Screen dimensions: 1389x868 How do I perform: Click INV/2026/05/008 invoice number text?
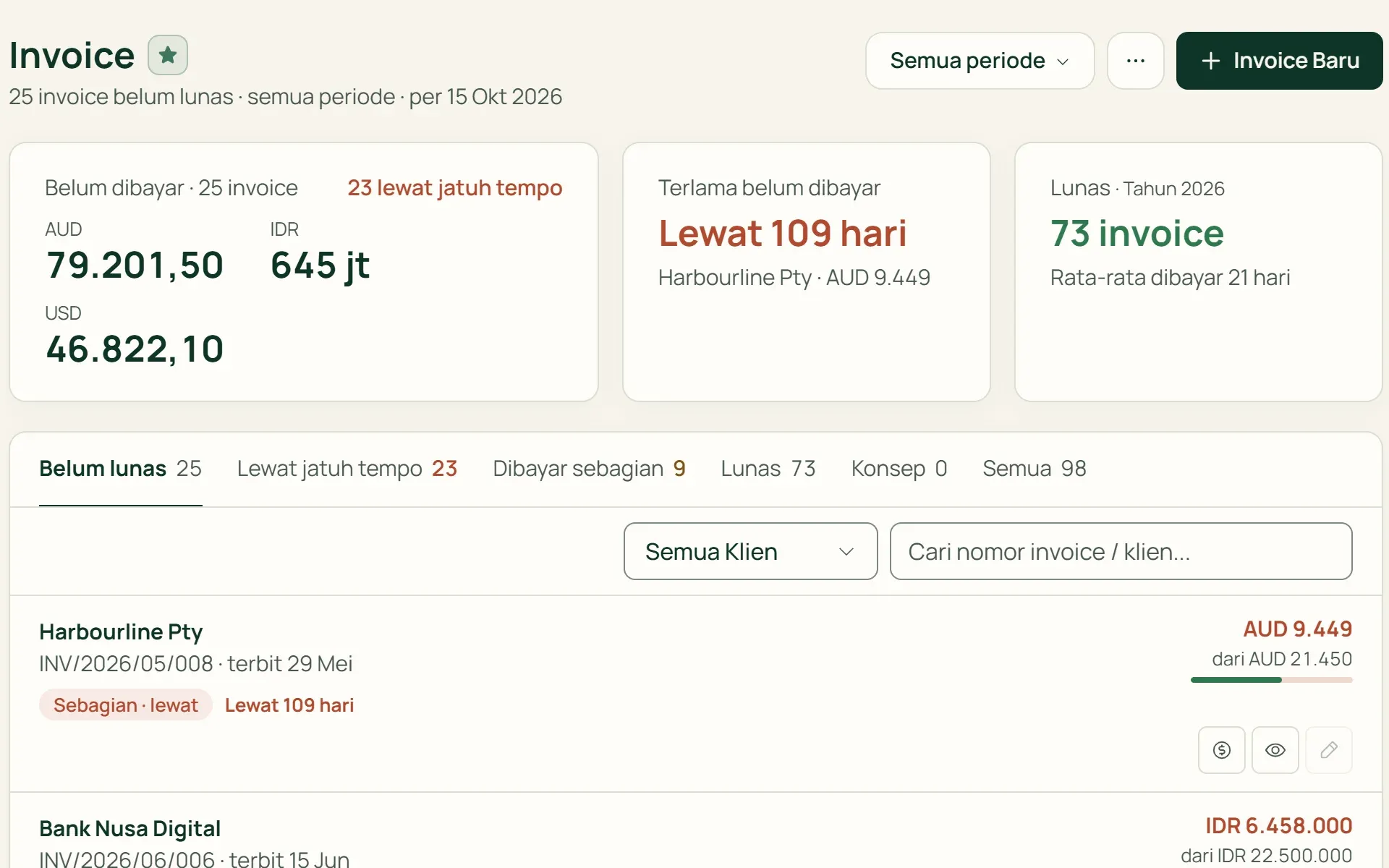127,663
